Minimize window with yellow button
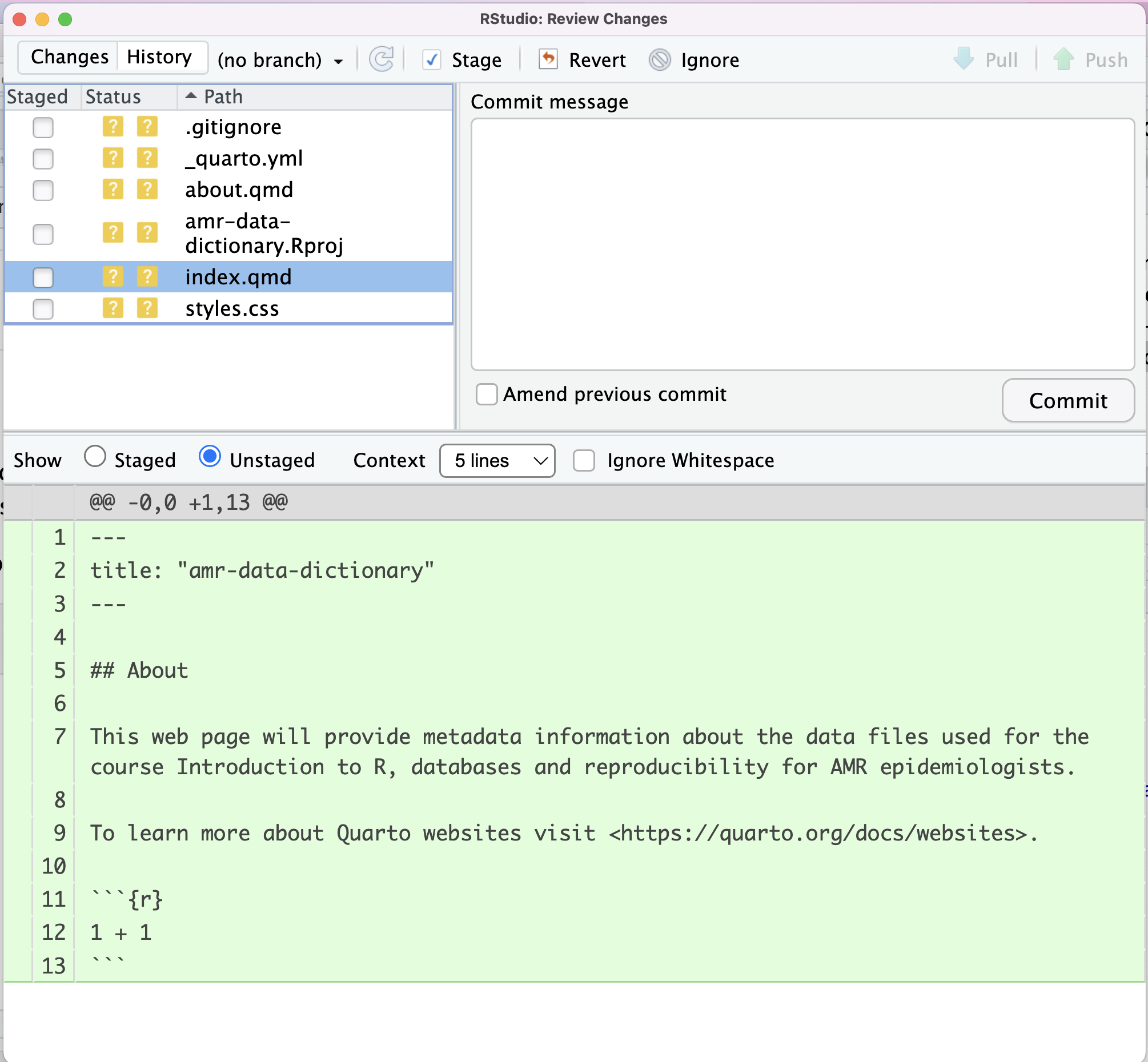Screen dimensions: 1148x1062 point(42,19)
